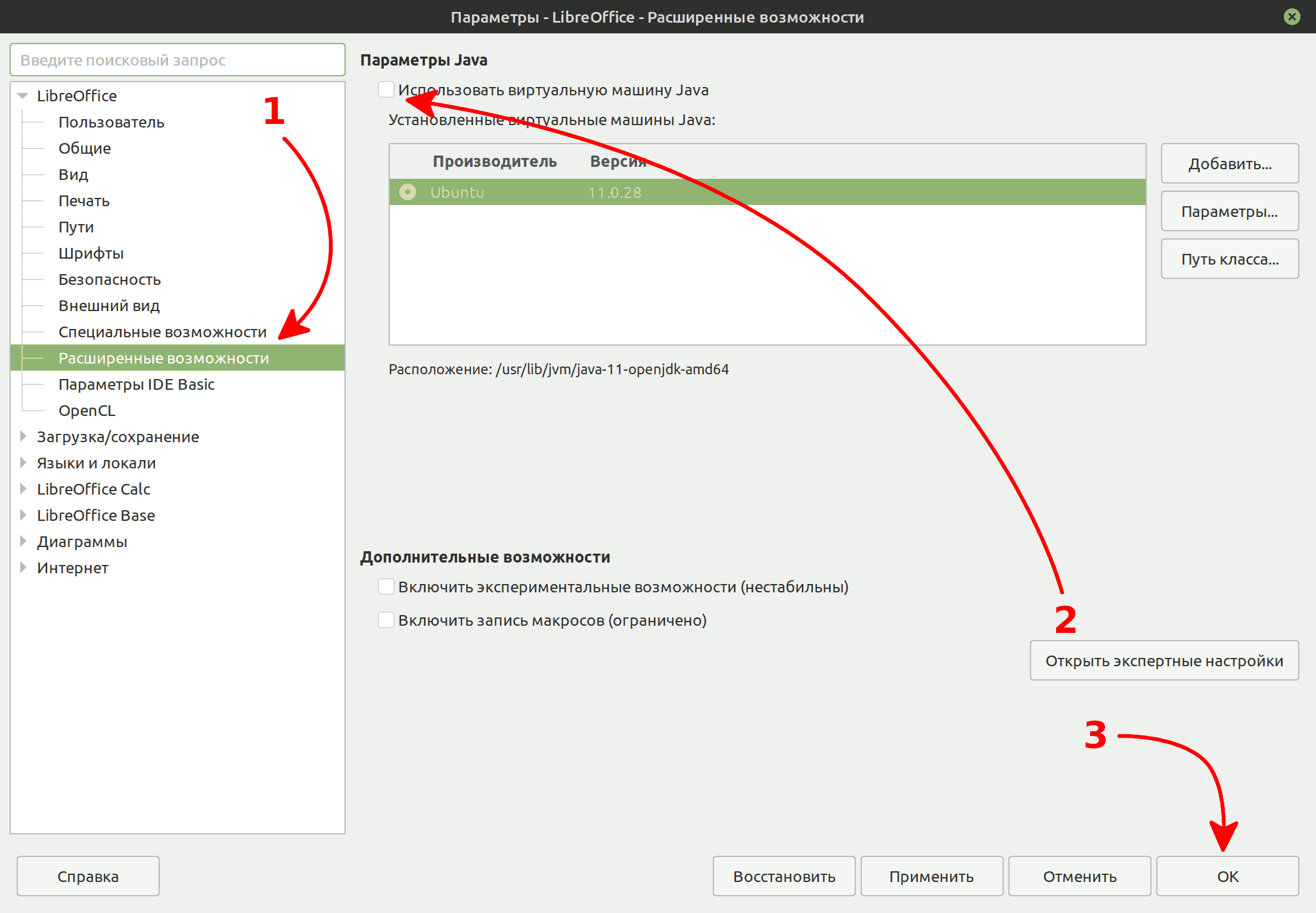Expand the 'Интернет' tree node
Screen dimensions: 1316x913
click(23, 568)
